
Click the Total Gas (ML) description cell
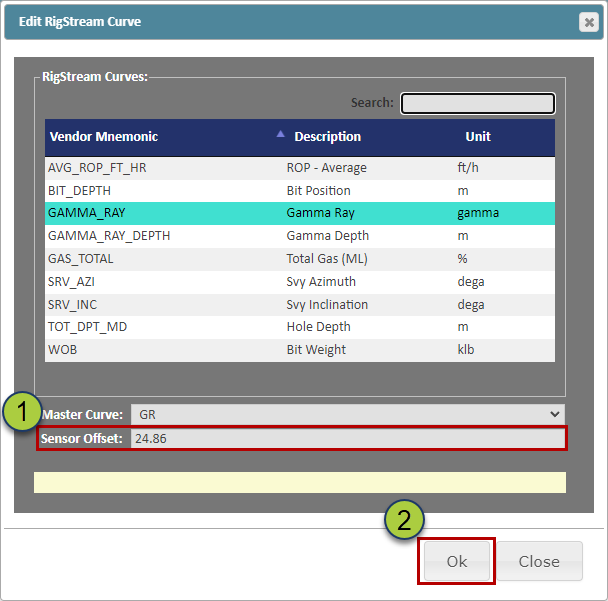[327, 259]
